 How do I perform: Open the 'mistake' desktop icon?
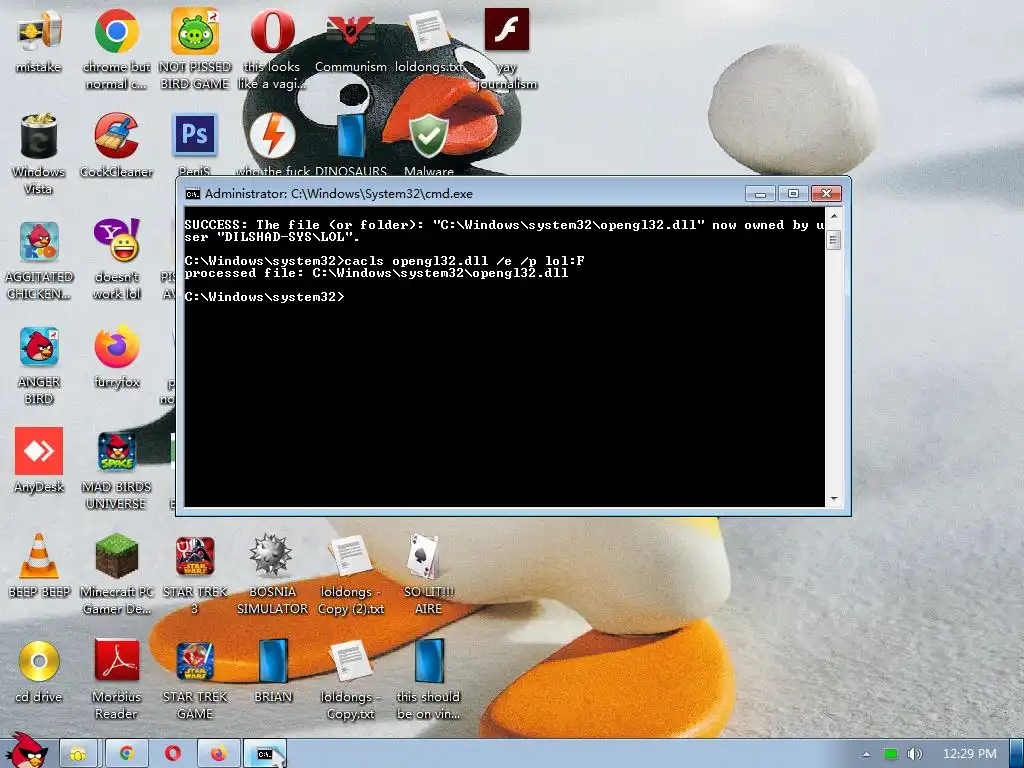coord(39,33)
